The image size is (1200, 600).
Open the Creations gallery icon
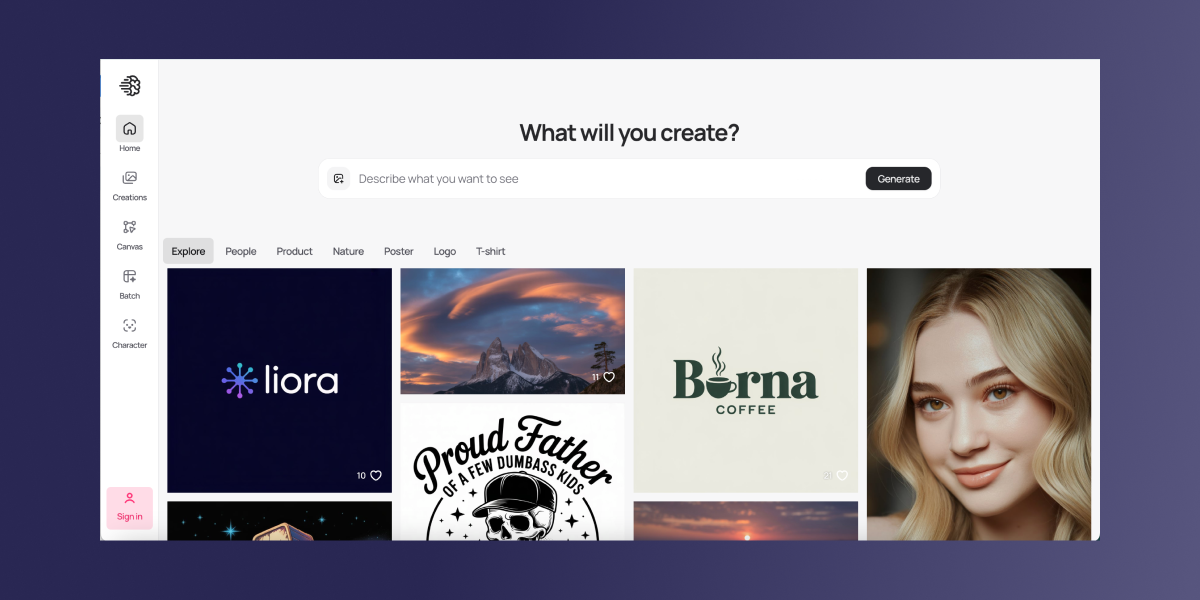tap(130, 178)
